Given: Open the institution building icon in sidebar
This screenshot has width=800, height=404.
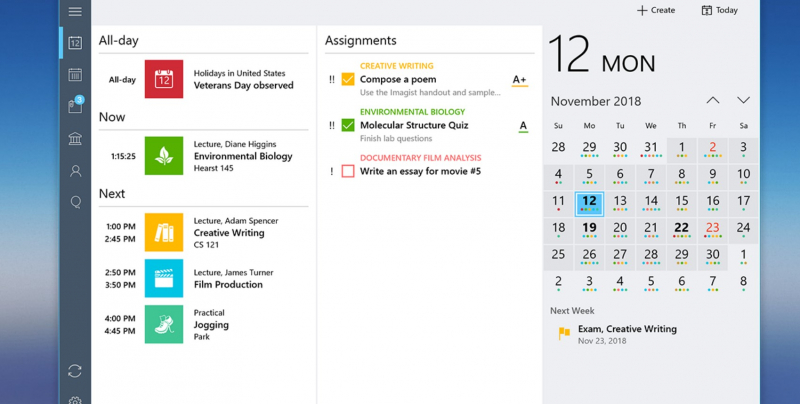Looking at the screenshot, I should click(x=75, y=138).
